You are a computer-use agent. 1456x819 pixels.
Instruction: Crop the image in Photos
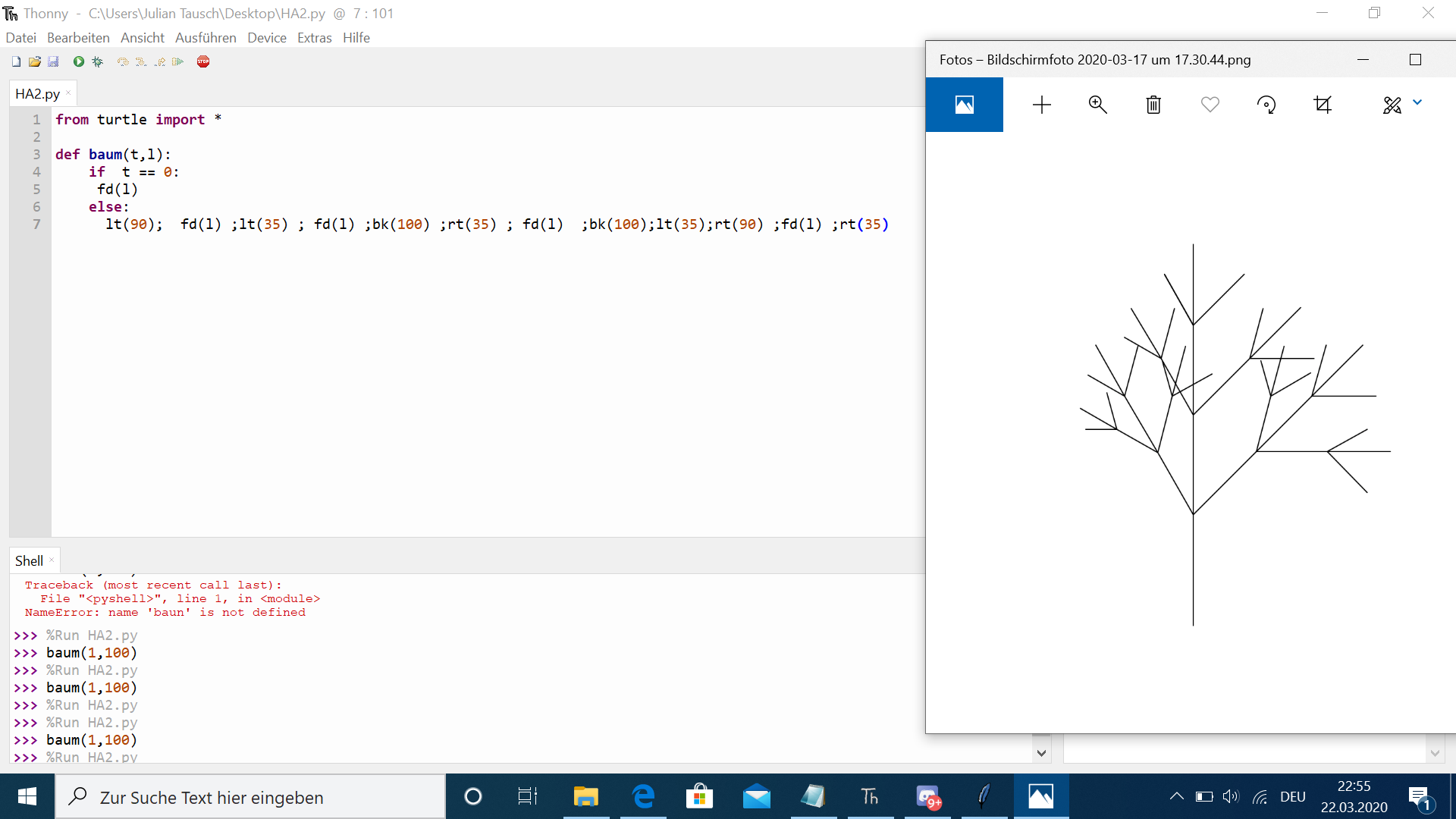(x=1323, y=105)
